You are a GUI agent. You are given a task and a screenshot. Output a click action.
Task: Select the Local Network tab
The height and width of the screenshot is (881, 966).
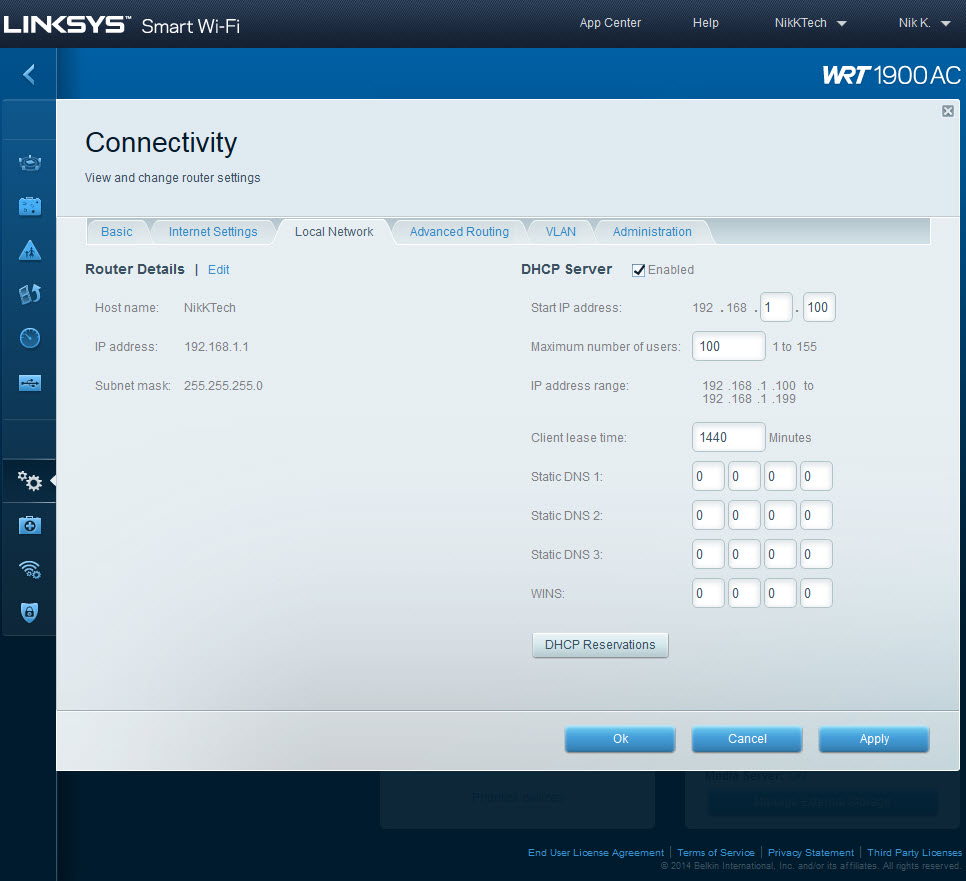click(x=334, y=232)
